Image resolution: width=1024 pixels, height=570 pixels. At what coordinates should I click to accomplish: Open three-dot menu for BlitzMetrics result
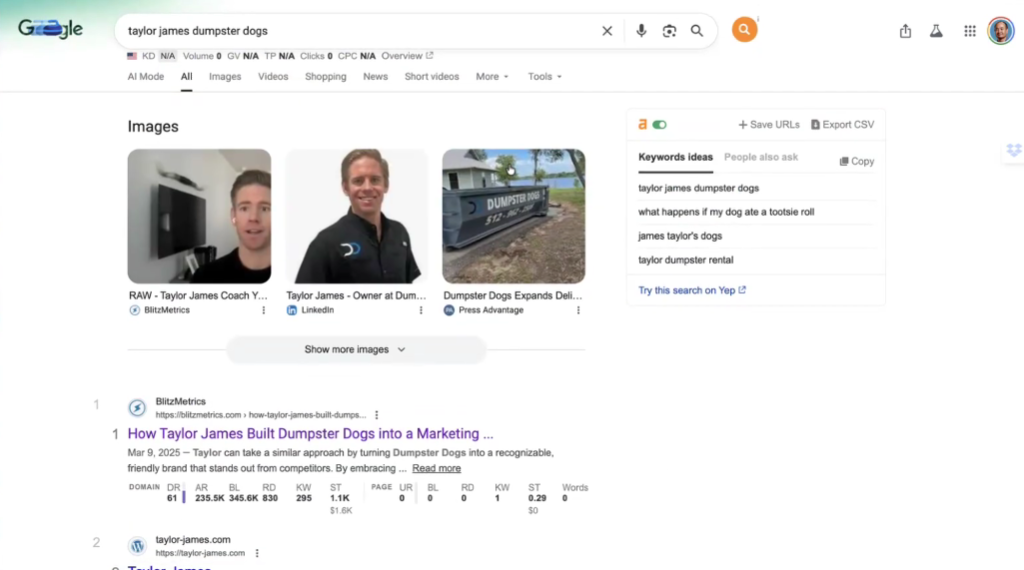tap(377, 415)
